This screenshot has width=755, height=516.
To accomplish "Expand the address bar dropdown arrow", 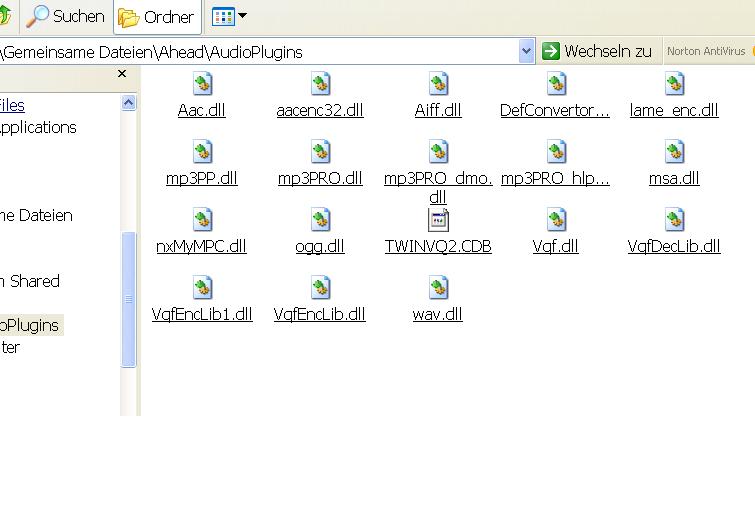I will point(526,51).
